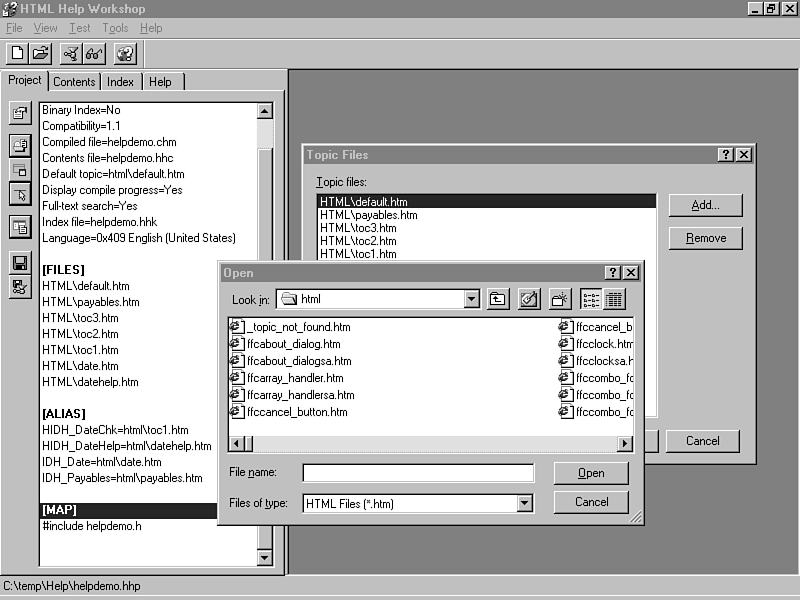800x600 pixels.
Task: Switch to the Contents tab
Action: click(74, 82)
